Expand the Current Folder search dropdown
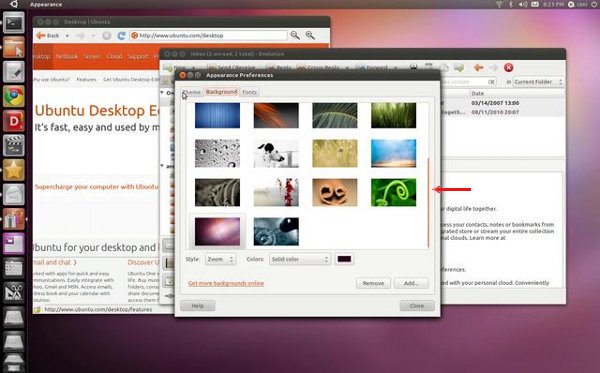Viewport: 600px width, 373px height. coord(538,82)
